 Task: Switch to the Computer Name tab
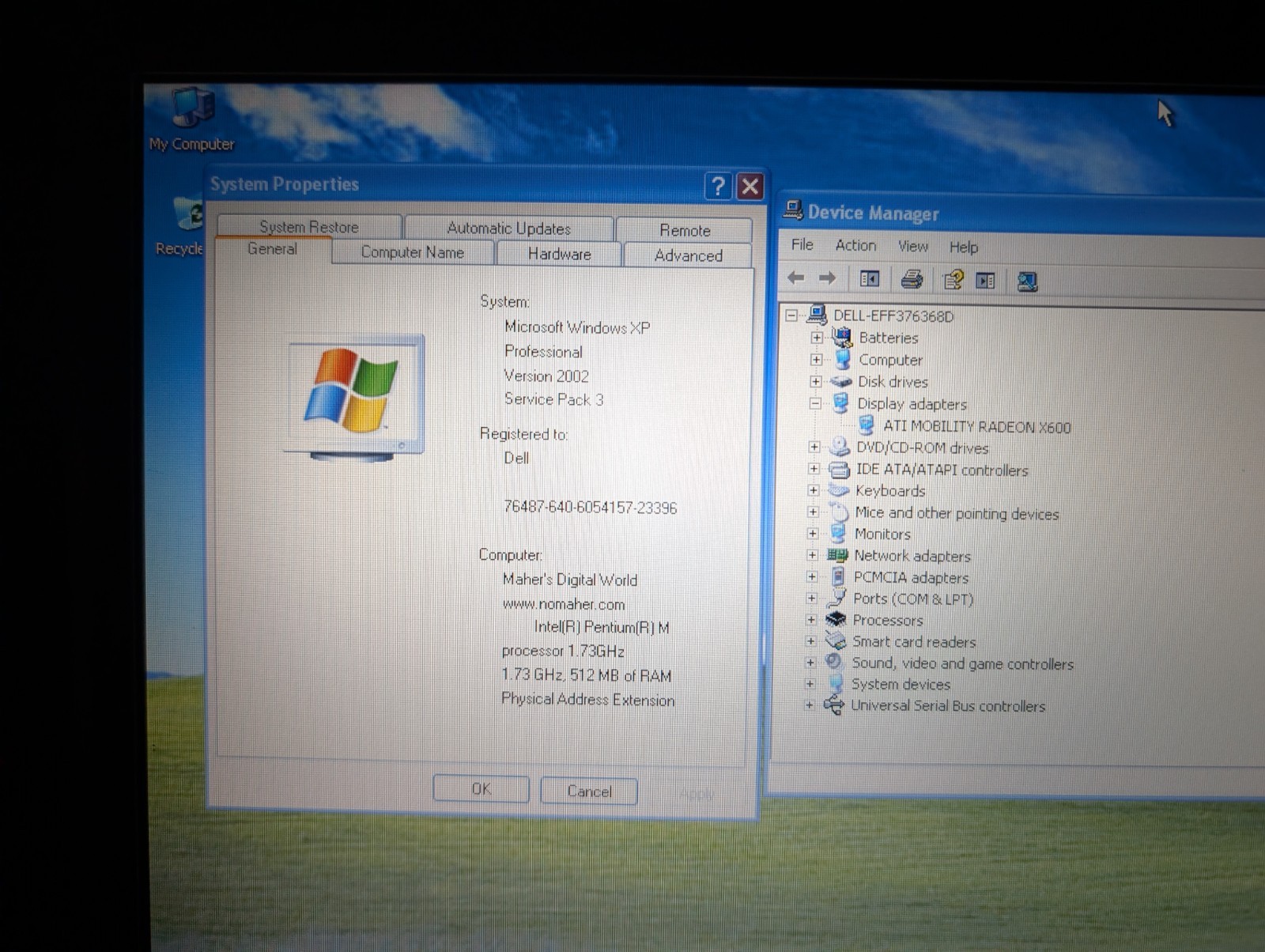click(413, 252)
